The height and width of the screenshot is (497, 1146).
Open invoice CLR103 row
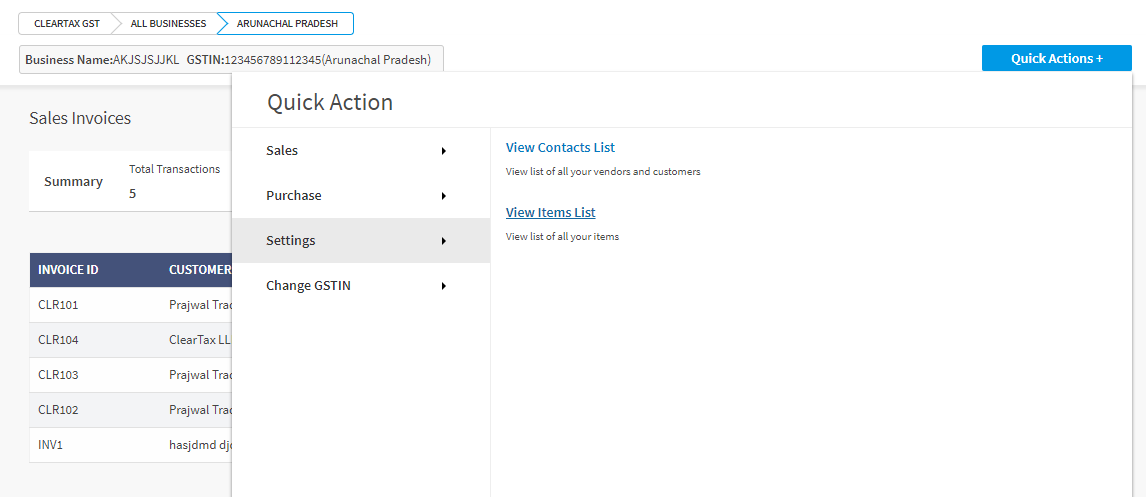[x=131, y=375]
